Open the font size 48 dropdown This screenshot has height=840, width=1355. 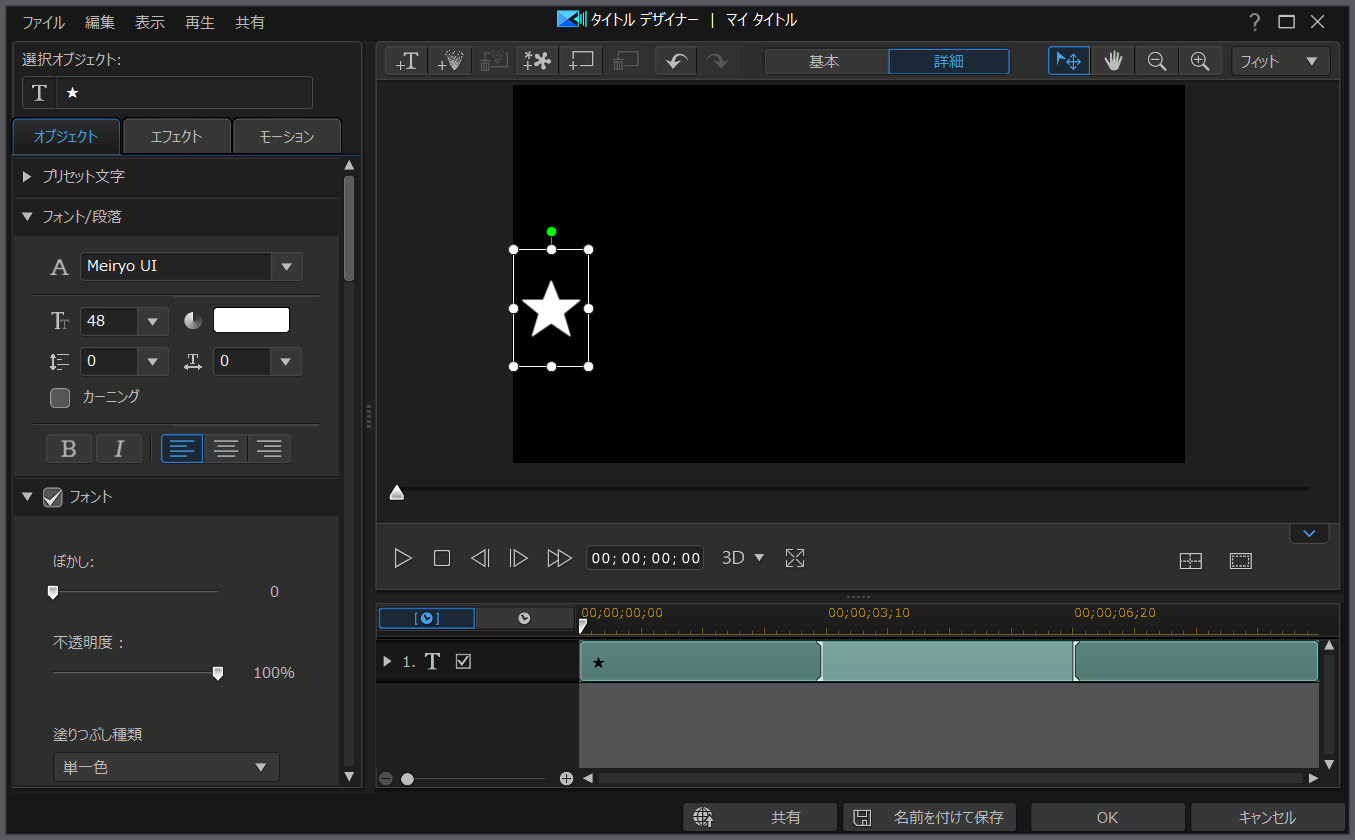coord(153,321)
